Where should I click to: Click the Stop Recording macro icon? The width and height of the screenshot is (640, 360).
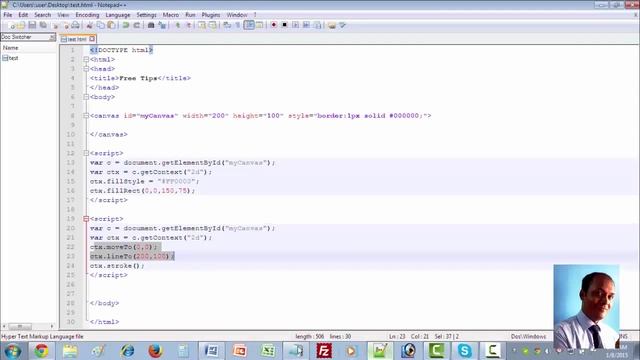(x=284, y=25)
